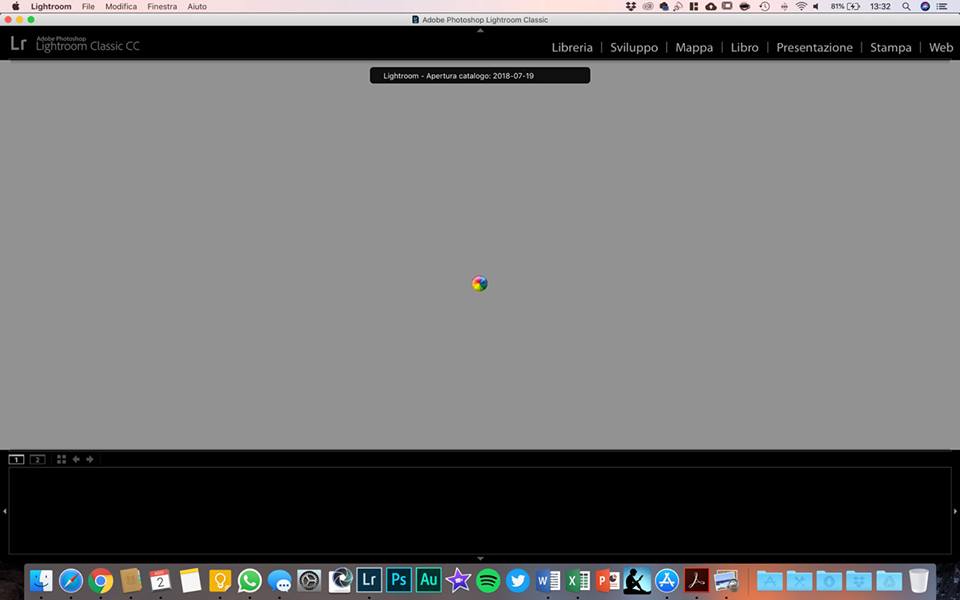
Task: Open System Preferences from the dock
Action: point(309,580)
